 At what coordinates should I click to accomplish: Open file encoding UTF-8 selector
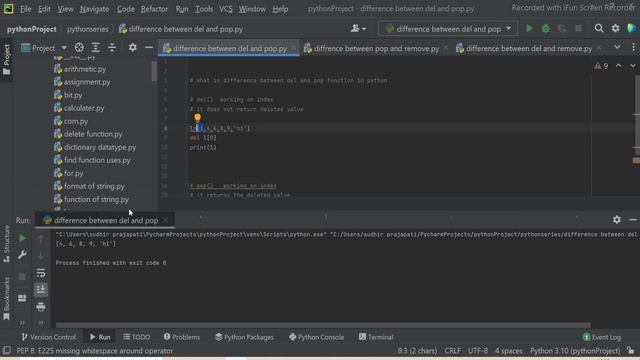coord(478,351)
